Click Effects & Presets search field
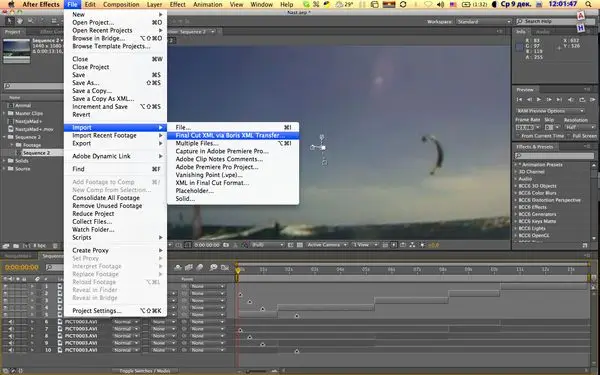This screenshot has height=375, width=600. 554,156
